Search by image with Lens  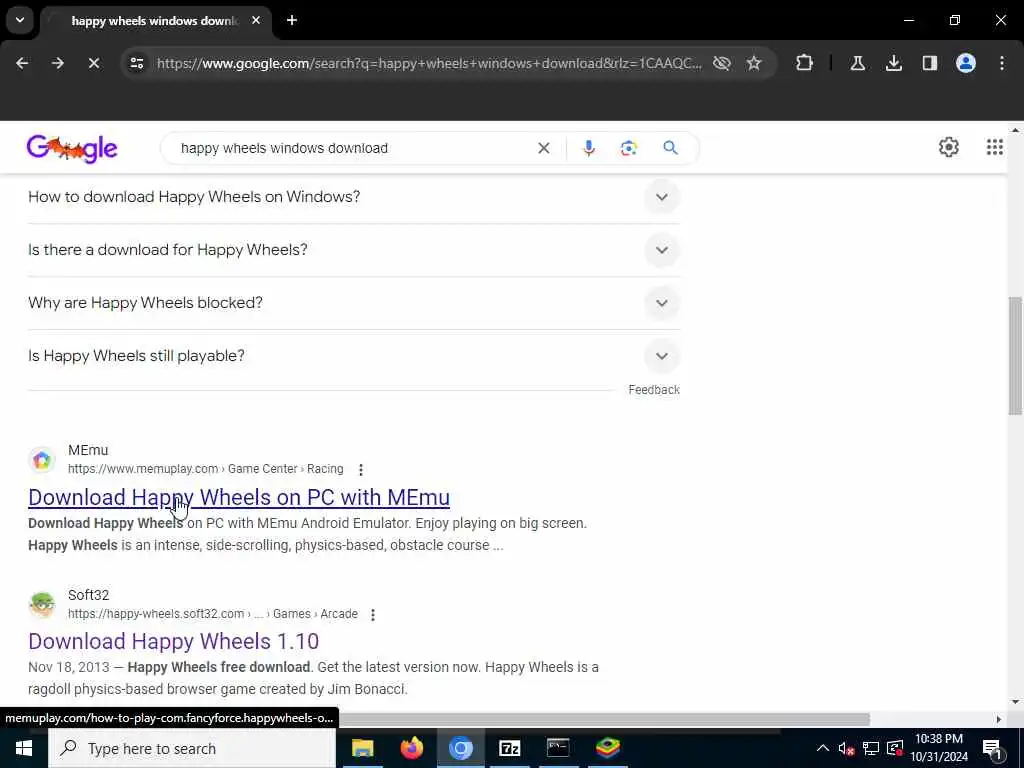click(x=628, y=148)
